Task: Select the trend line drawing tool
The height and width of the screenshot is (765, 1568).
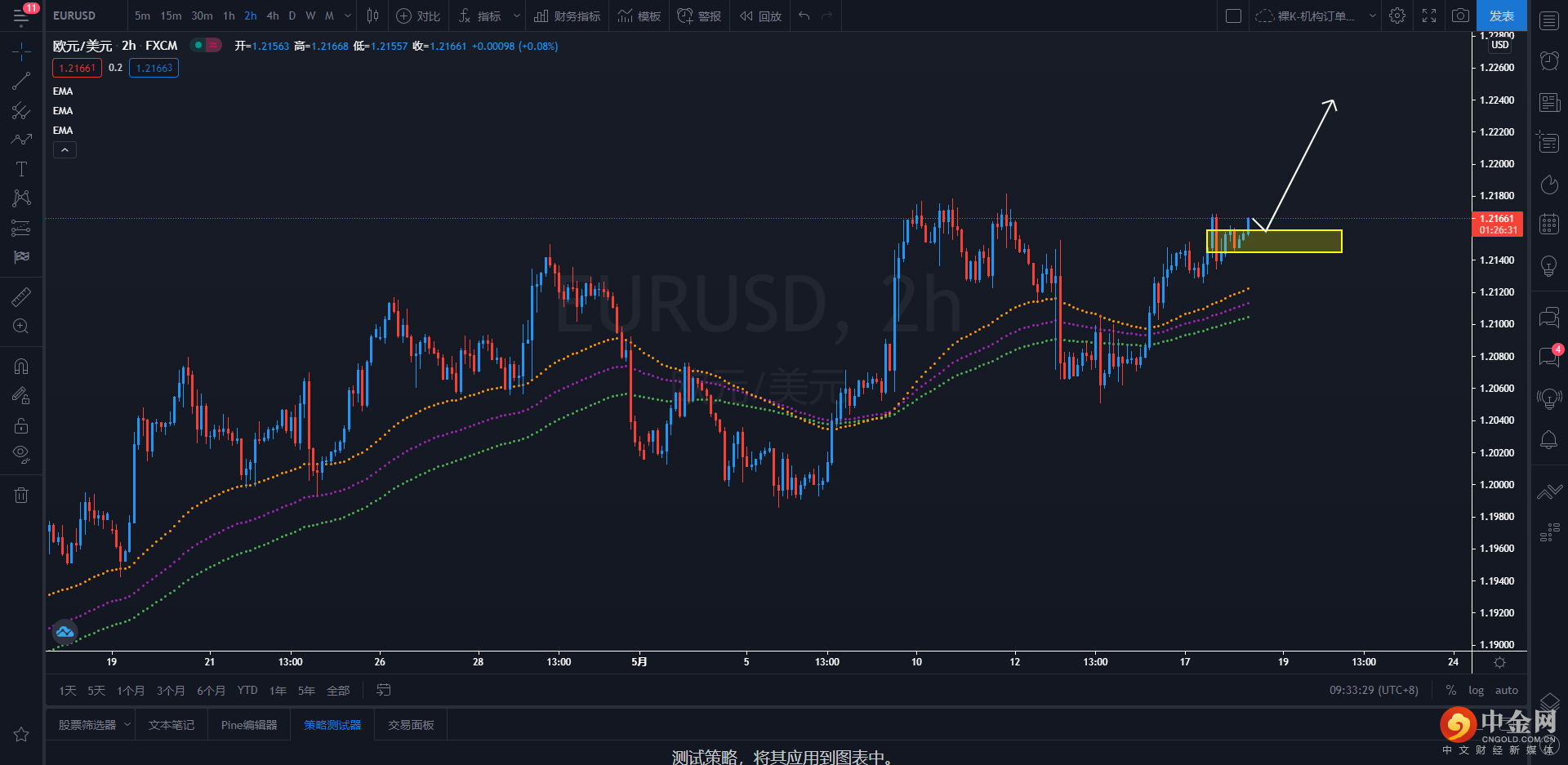Action: tap(21, 81)
